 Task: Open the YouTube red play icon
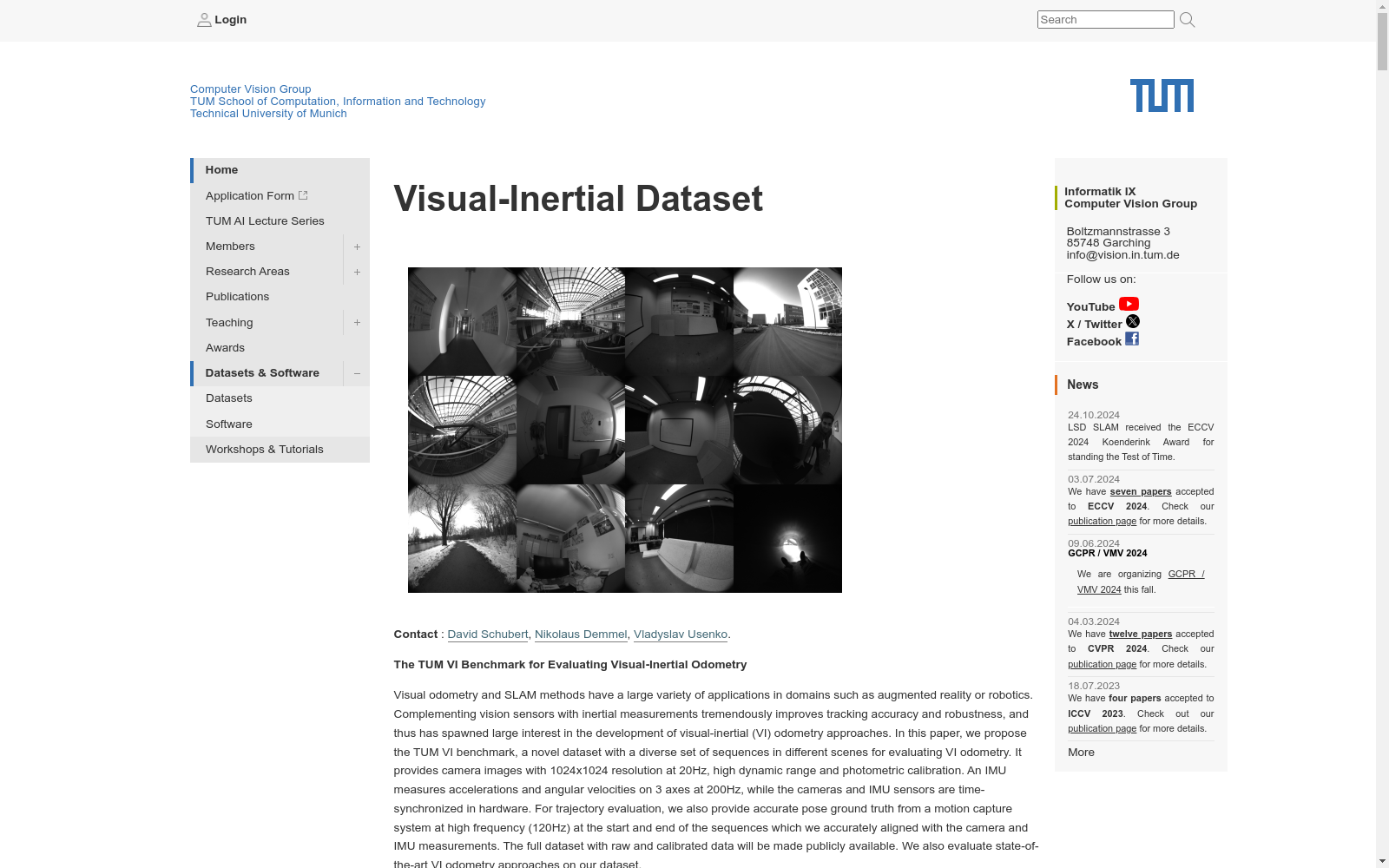(1129, 304)
